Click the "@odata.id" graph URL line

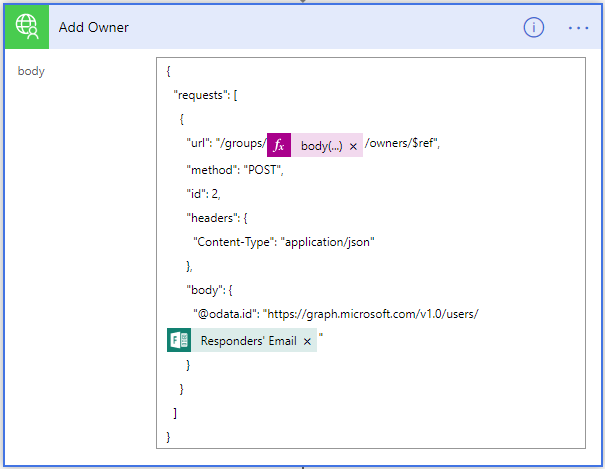(x=336, y=314)
